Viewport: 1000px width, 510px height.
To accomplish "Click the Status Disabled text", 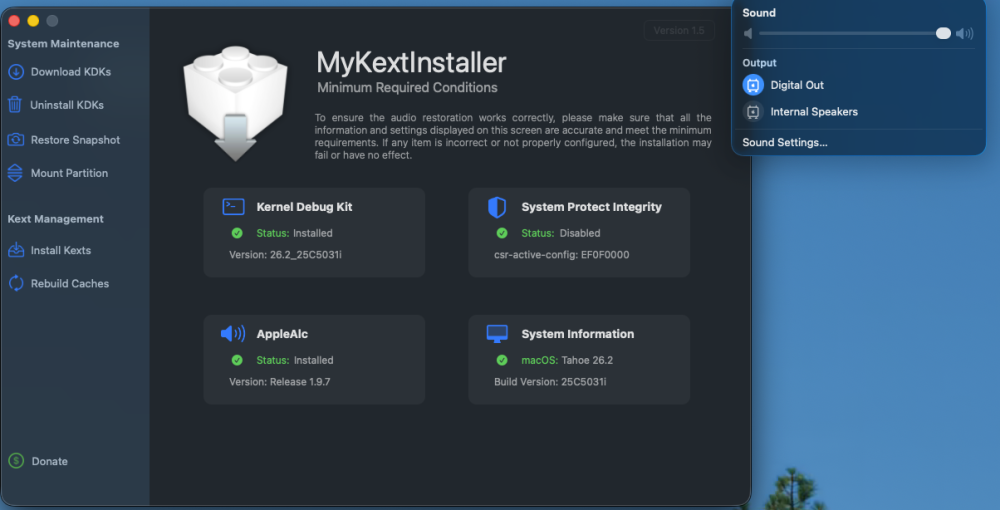I will 561,233.
